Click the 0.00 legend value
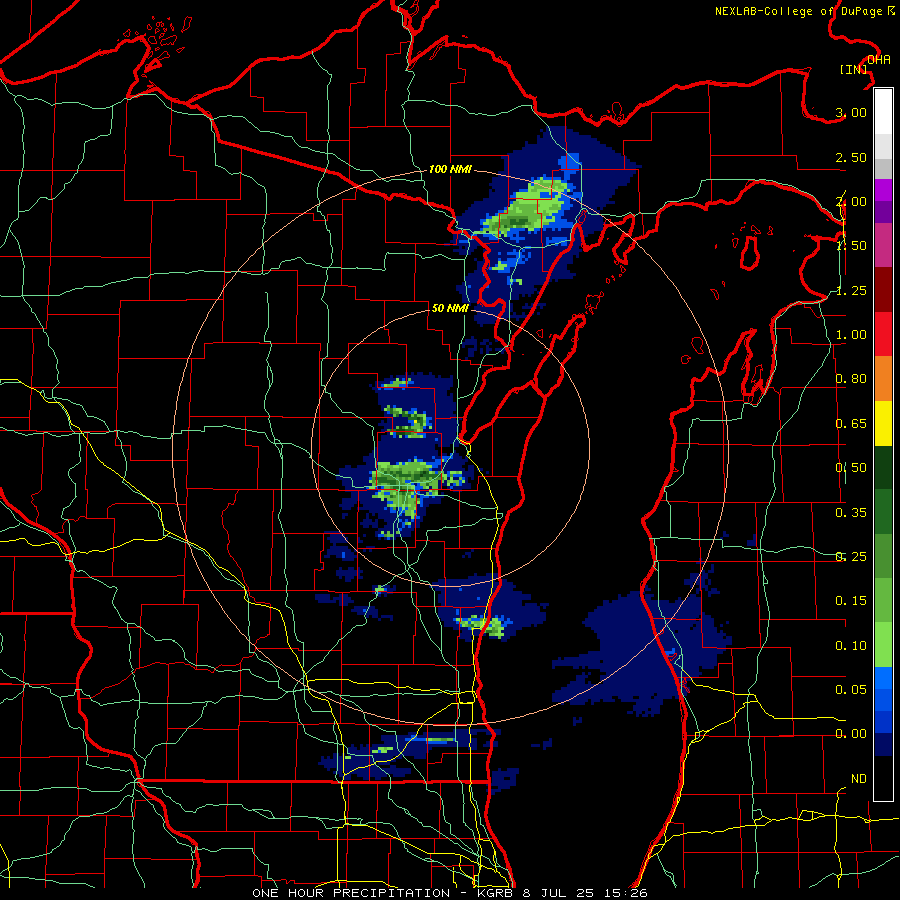This screenshot has height=900, width=900. [x=851, y=734]
